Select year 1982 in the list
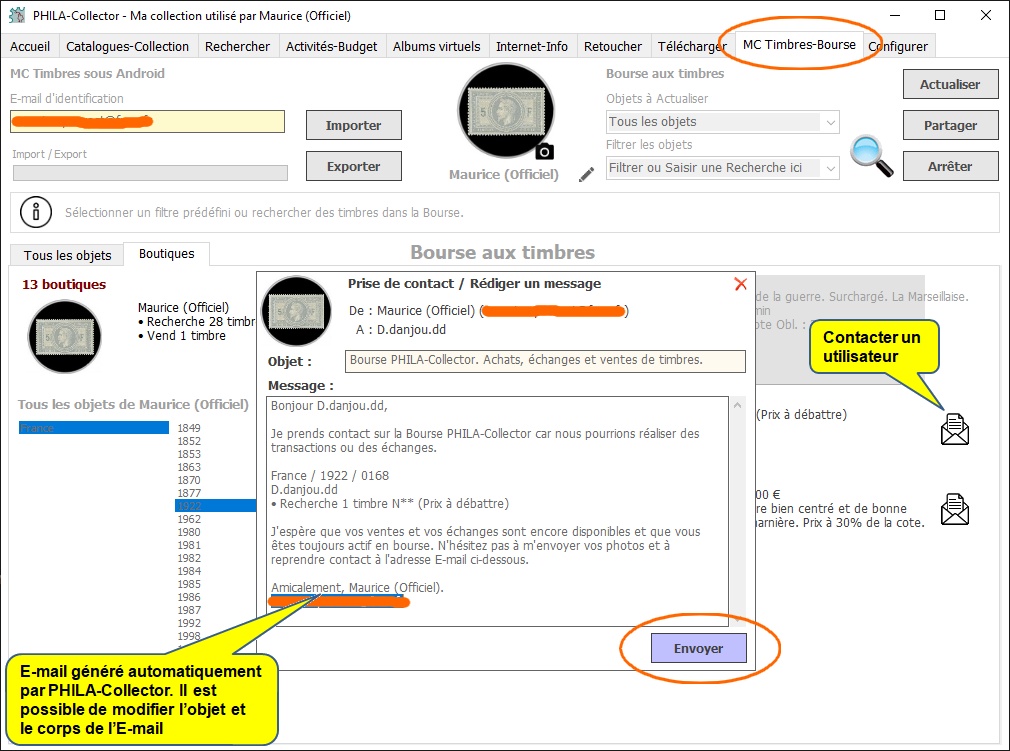Viewport: 1010px width, 751px height. pos(189,558)
